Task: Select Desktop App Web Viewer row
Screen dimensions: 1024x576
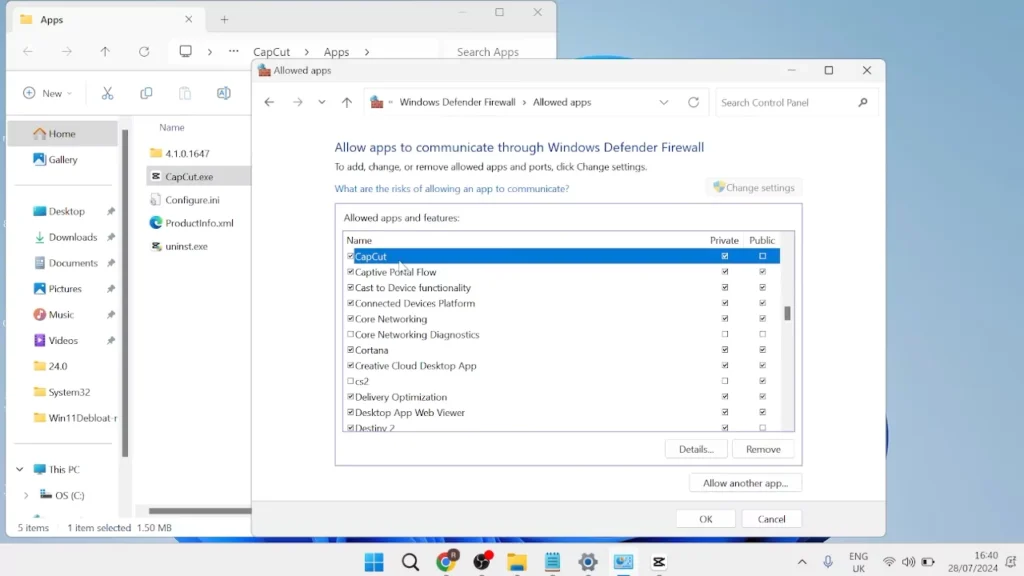Action: pyautogui.click(x=562, y=412)
